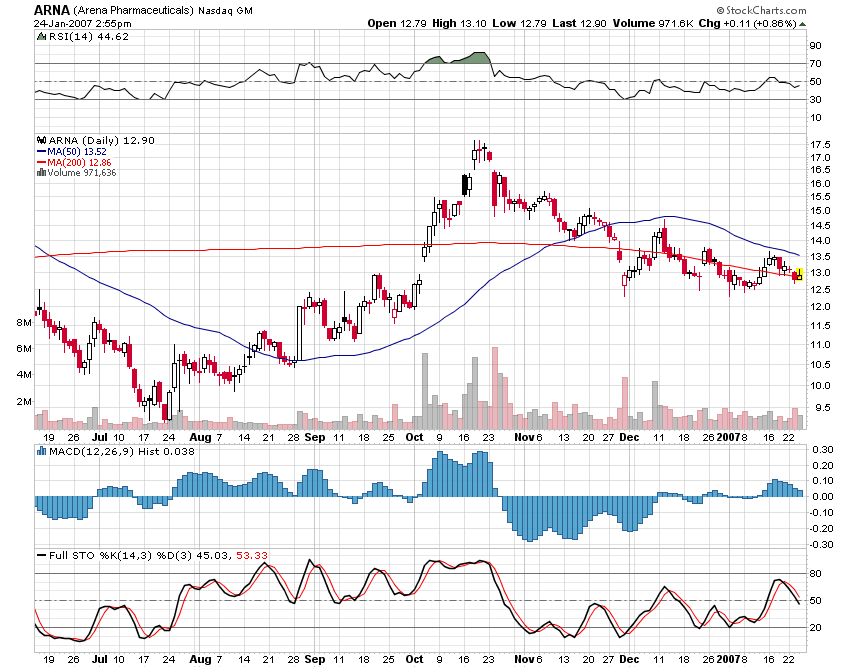Open the ©StockCharts.com attribution link
This screenshot has height=668, width=850.
[x=761, y=10]
